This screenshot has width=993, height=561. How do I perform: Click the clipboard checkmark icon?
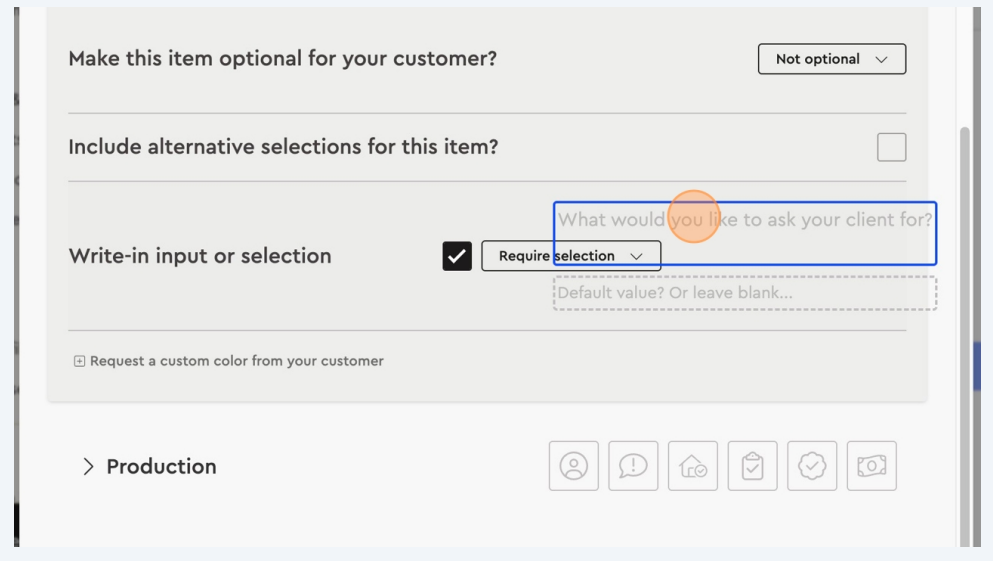[753, 466]
